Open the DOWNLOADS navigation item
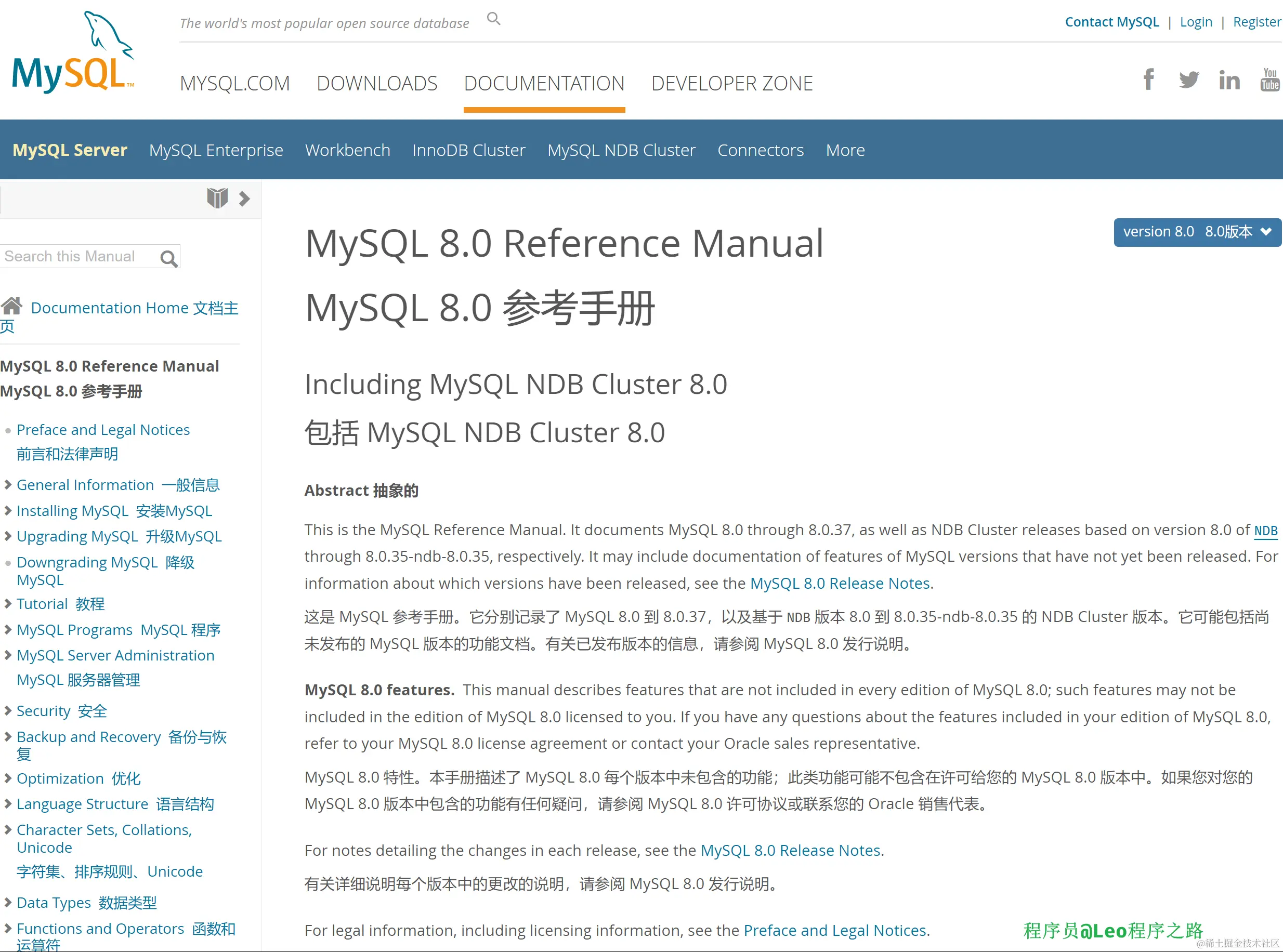Screen dimensions: 1283x952 tap(377, 84)
